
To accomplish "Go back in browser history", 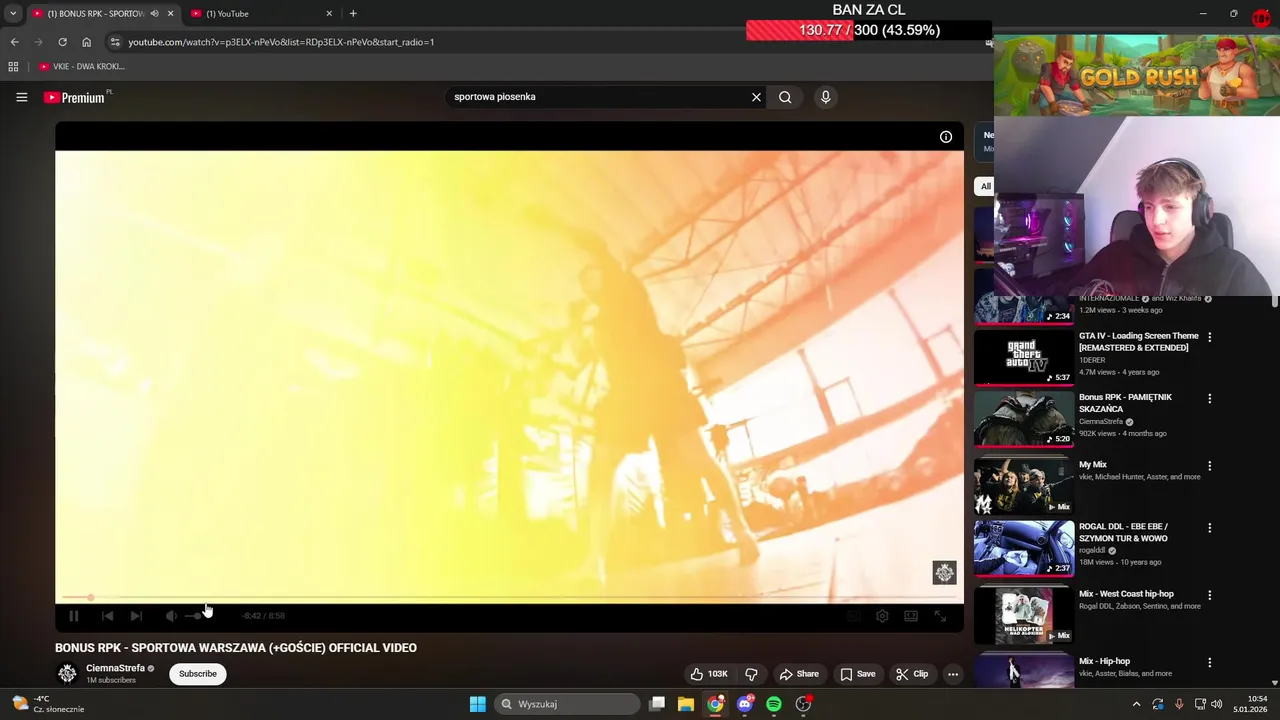I will pyautogui.click(x=14, y=42).
